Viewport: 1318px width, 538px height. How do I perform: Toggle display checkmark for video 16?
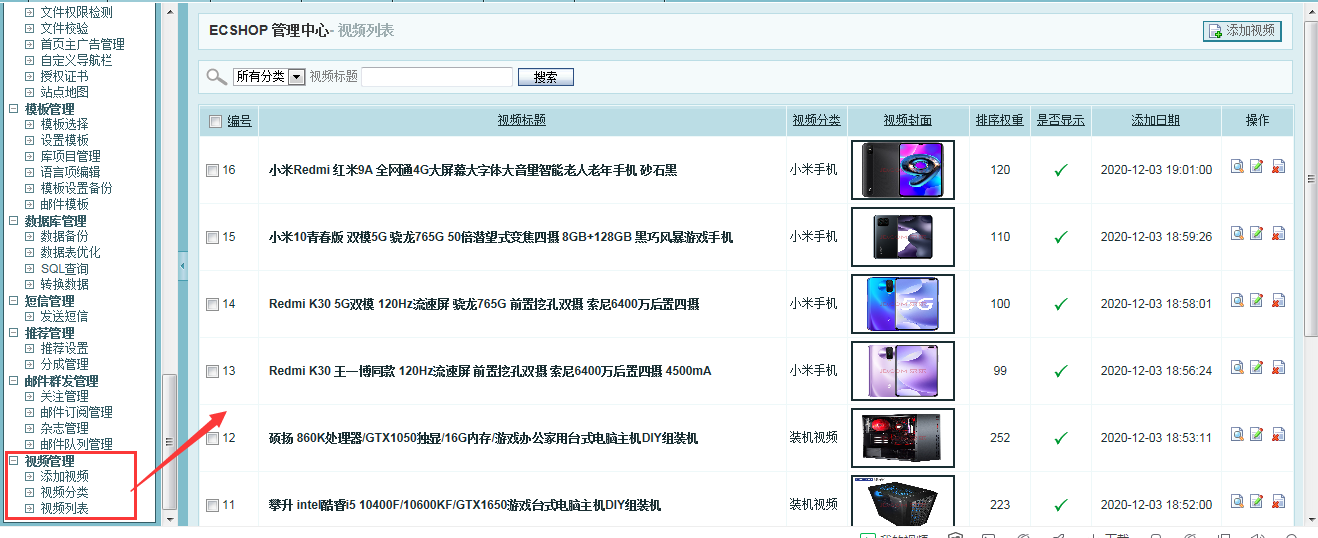click(1061, 170)
